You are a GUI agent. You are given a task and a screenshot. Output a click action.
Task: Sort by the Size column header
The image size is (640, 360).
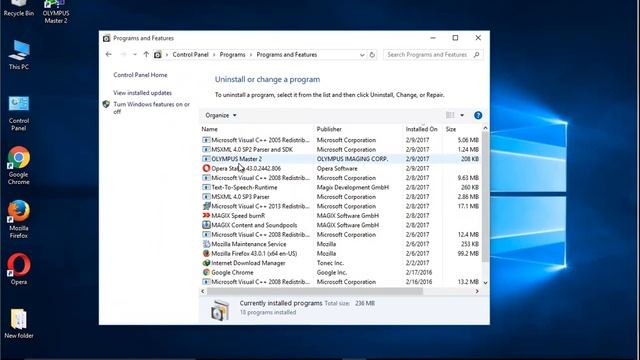pos(462,129)
